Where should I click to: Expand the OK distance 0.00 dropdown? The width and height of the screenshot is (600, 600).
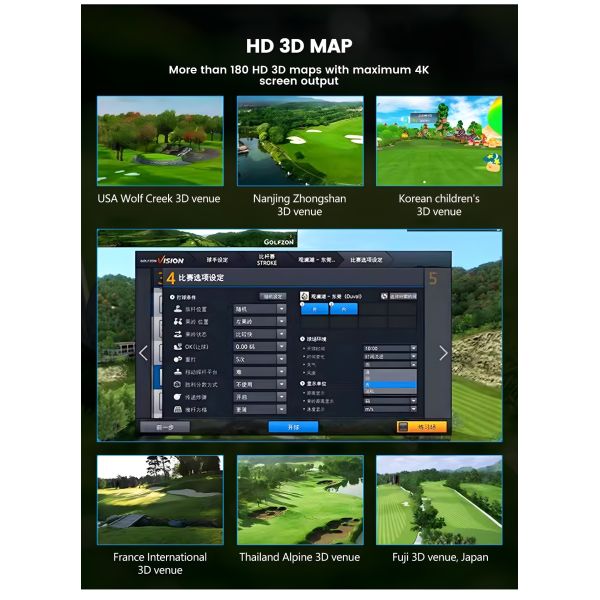point(282,346)
